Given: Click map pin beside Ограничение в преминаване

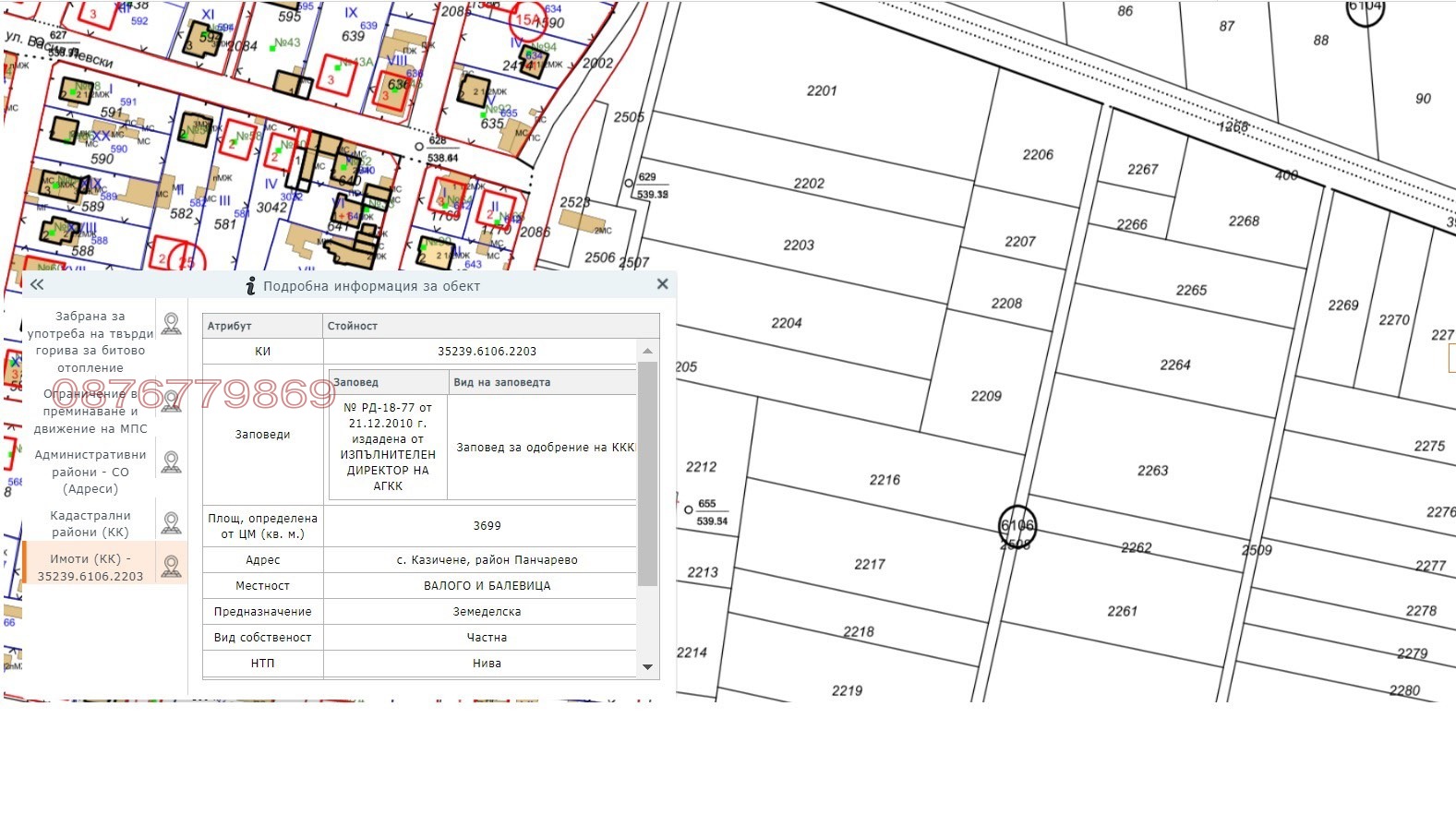Looking at the screenshot, I should pyautogui.click(x=171, y=401).
